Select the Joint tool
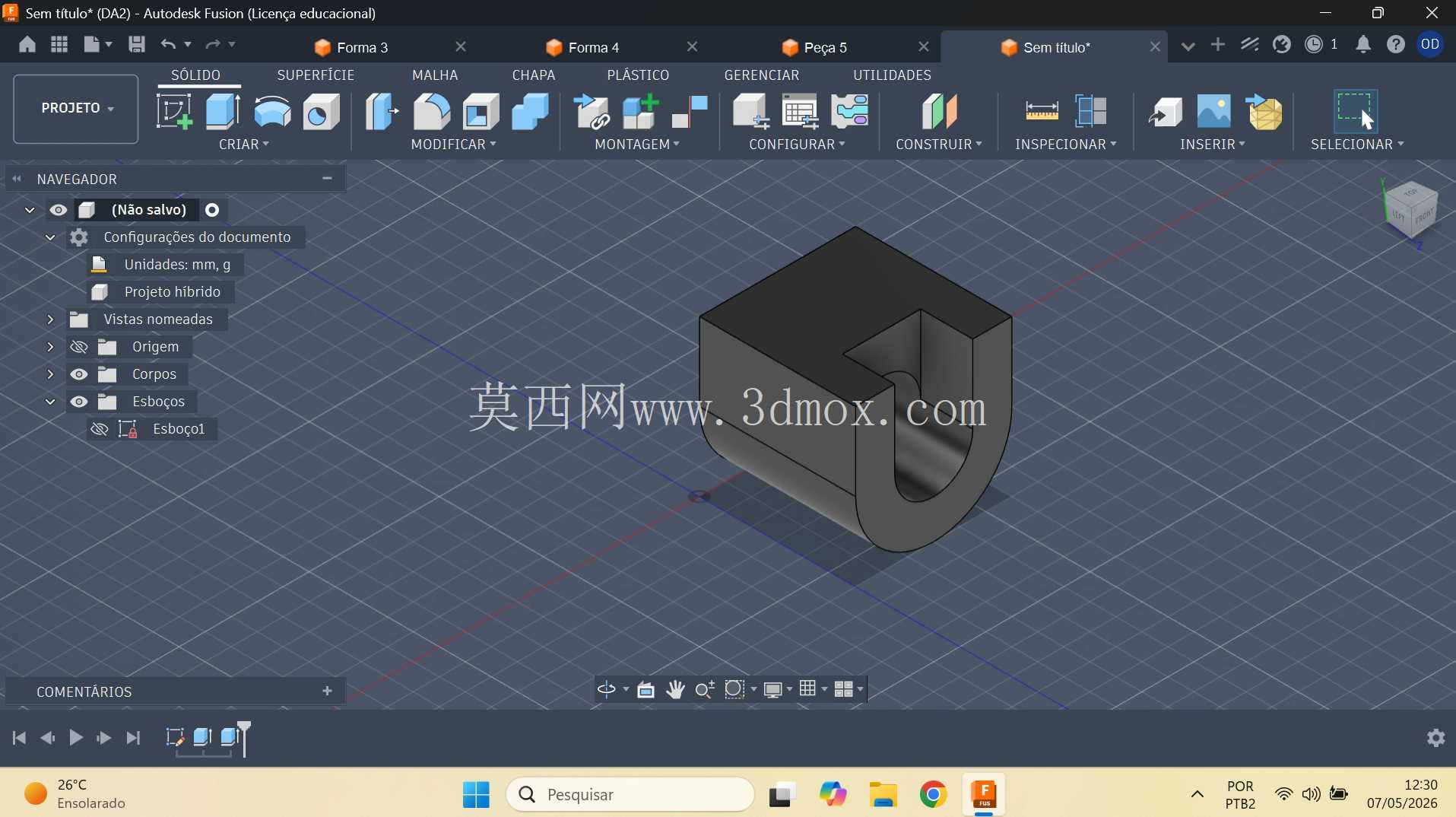This screenshot has width=1456, height=817. [x=690, y=111]
